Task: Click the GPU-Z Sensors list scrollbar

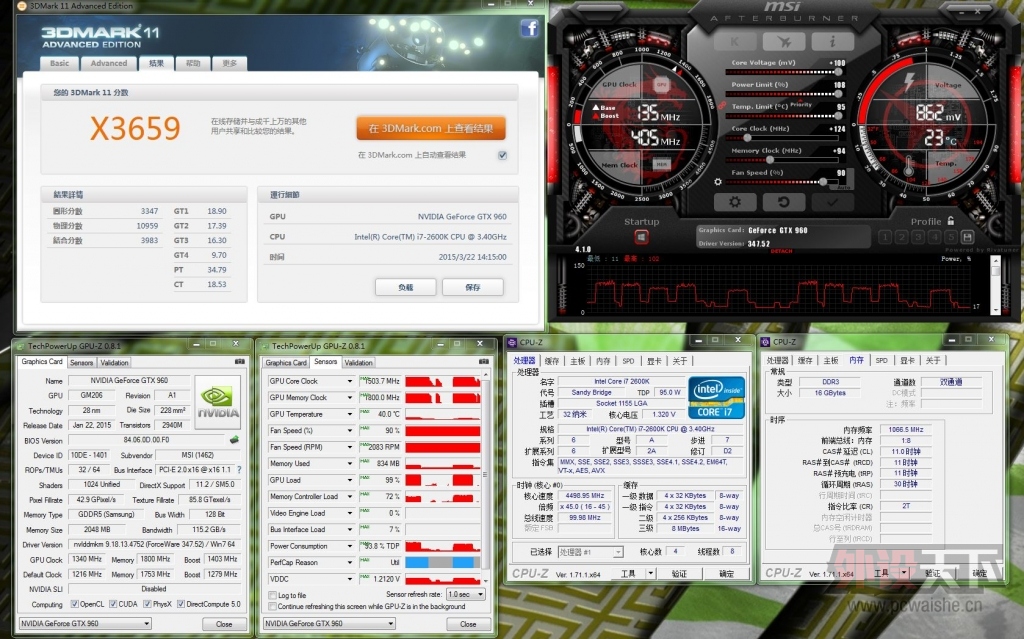Action: point(485,477)
